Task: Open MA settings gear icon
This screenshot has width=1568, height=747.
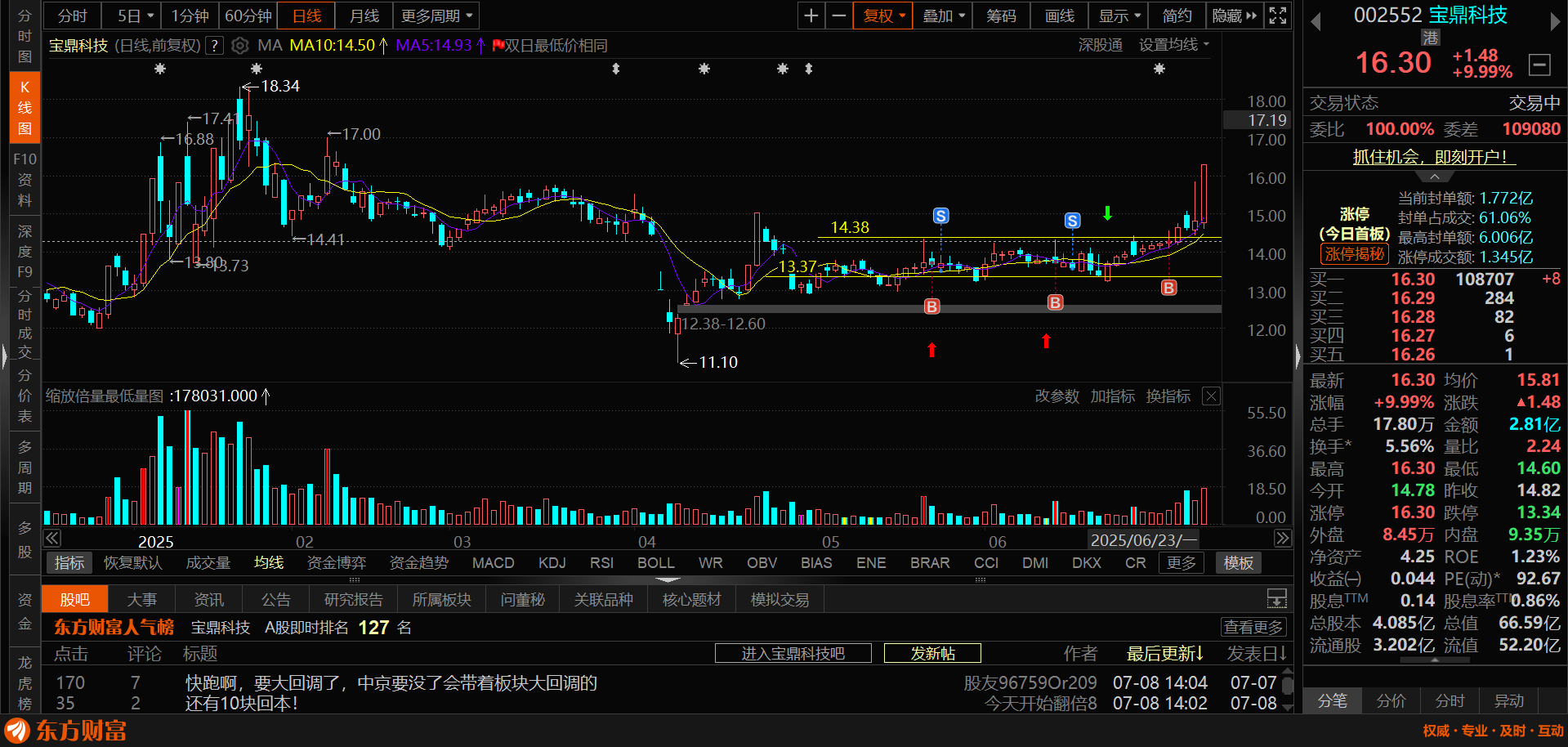Action: click(x=239, y=46)
